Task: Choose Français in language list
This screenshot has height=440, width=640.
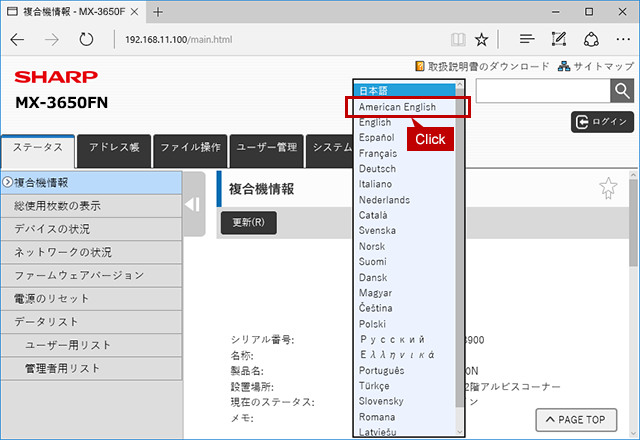Action: 405,153
